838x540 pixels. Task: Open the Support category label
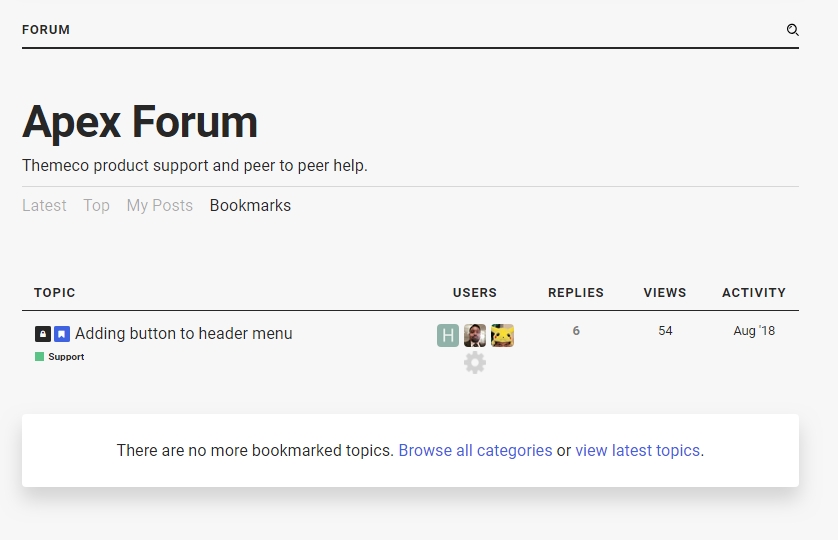[x=66, y=357]
